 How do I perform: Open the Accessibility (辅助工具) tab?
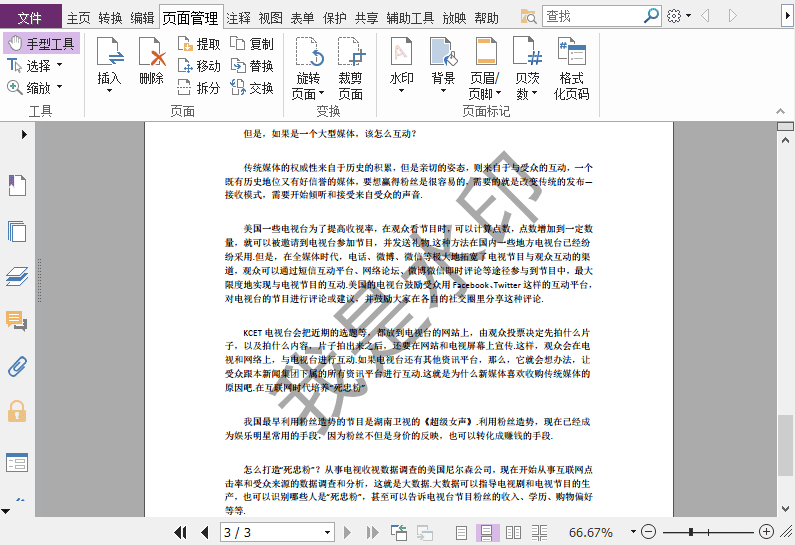tap(410, 18)
